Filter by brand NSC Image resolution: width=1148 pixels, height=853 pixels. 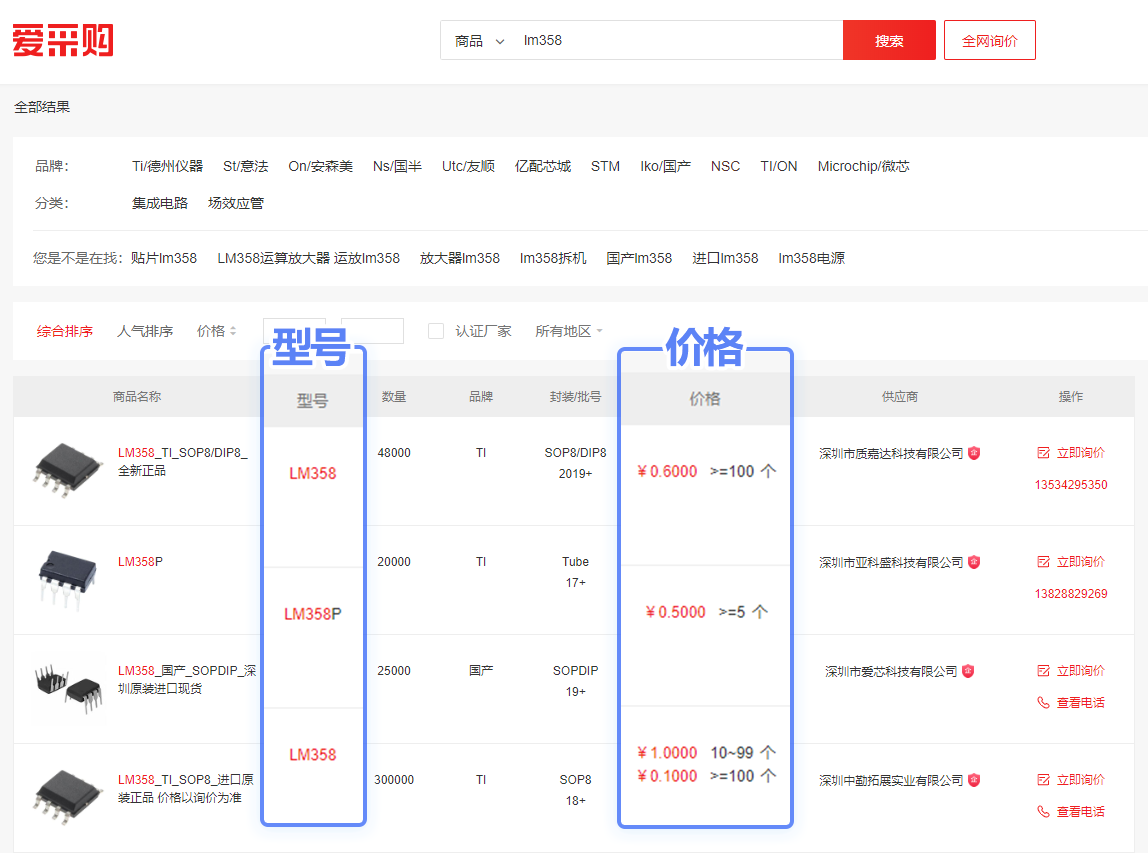[x=725, y=166]
